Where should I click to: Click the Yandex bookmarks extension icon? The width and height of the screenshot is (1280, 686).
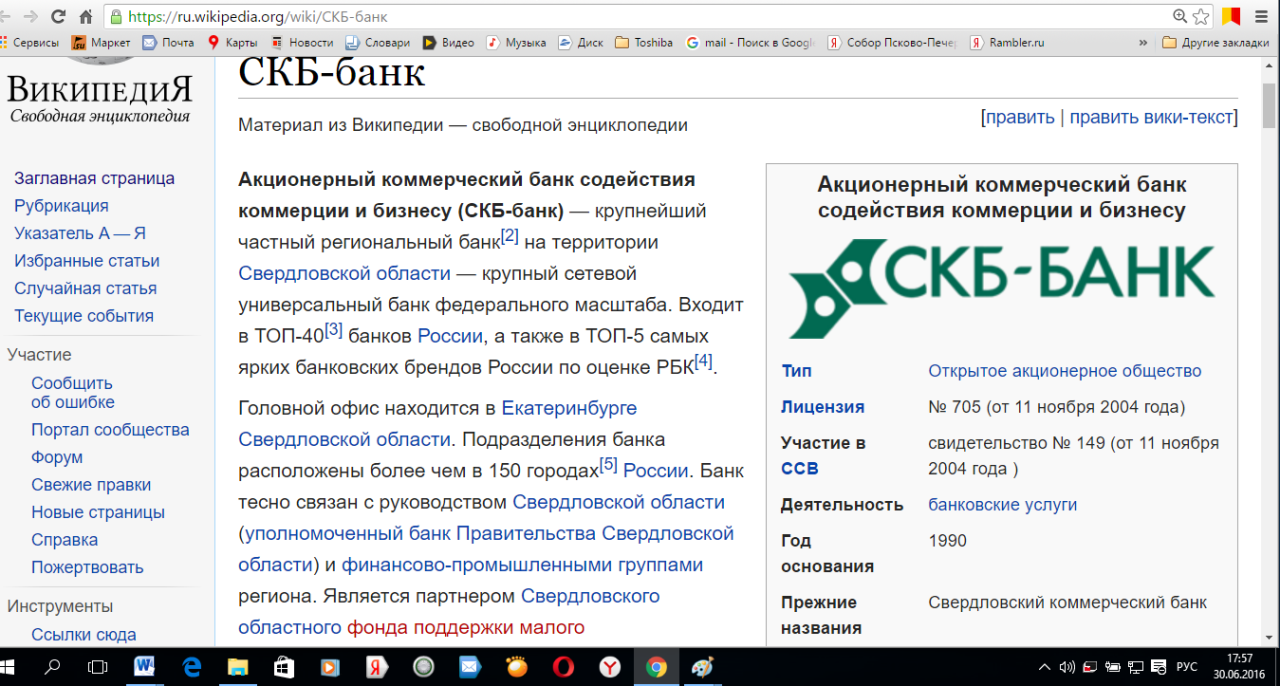coord(1231,17)
